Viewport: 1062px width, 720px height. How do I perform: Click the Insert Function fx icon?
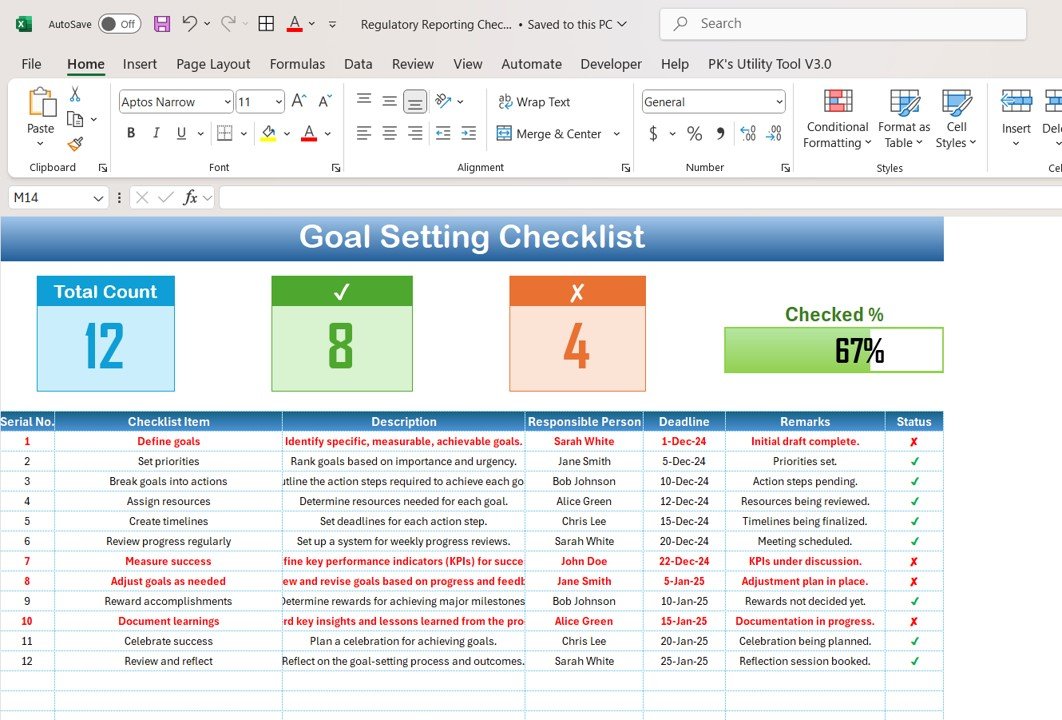190,198
